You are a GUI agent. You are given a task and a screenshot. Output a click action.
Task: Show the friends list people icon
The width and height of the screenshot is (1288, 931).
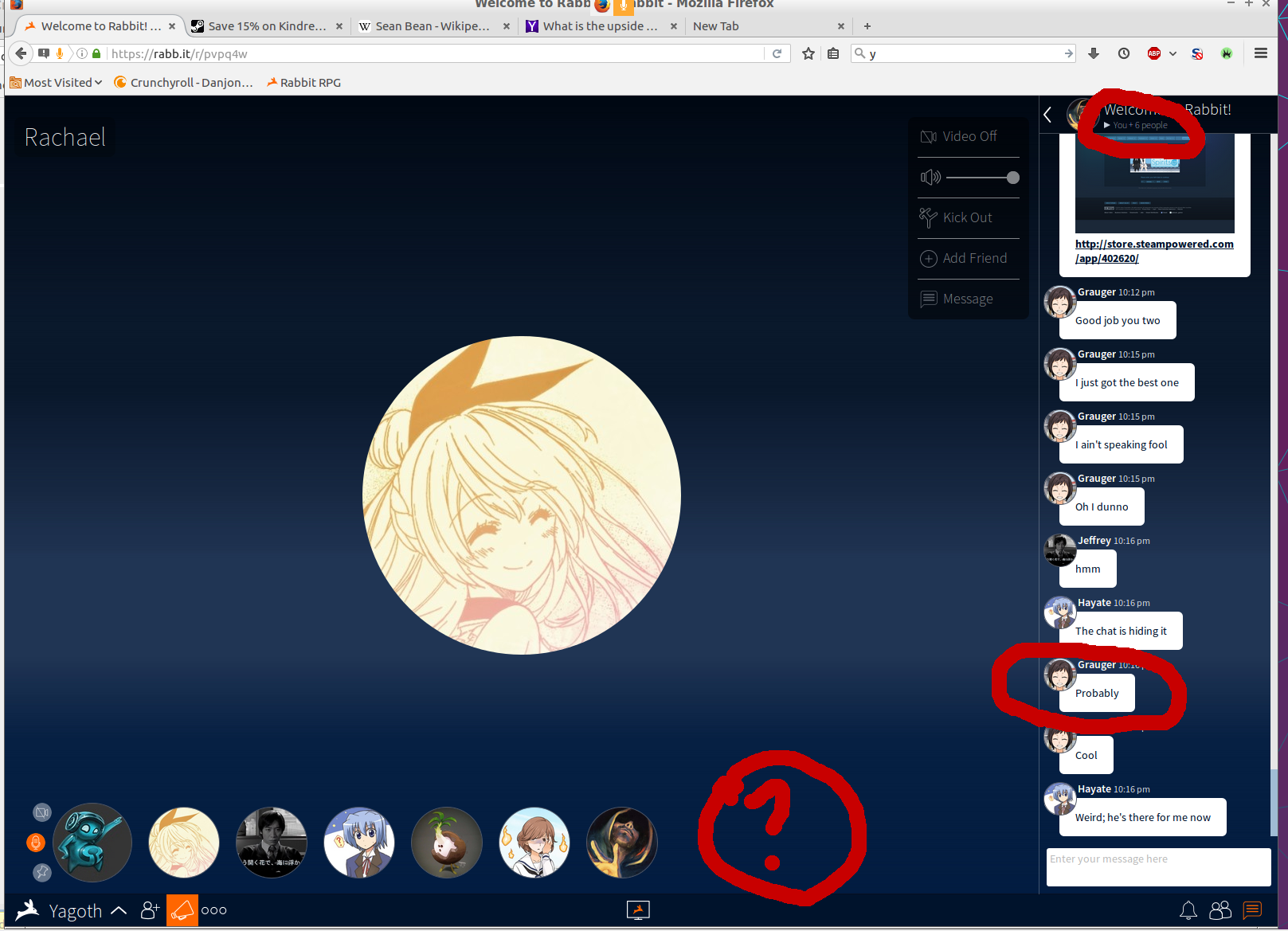[x=1220, y=909]
